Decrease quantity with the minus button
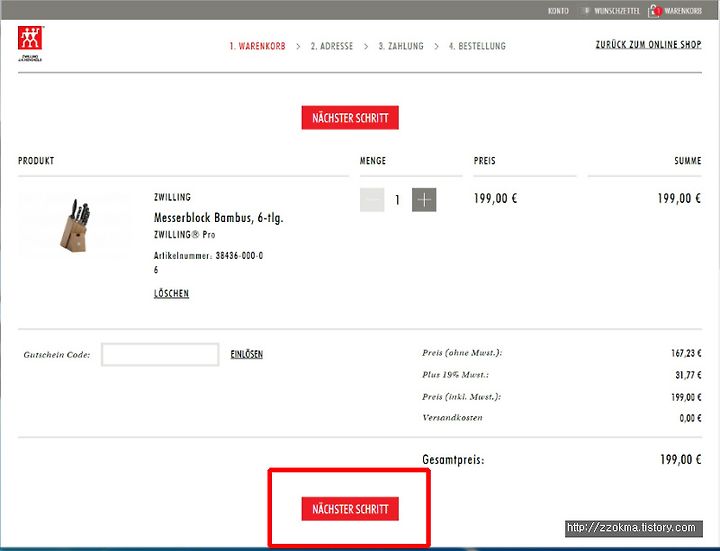 click(x=372, y=200)
